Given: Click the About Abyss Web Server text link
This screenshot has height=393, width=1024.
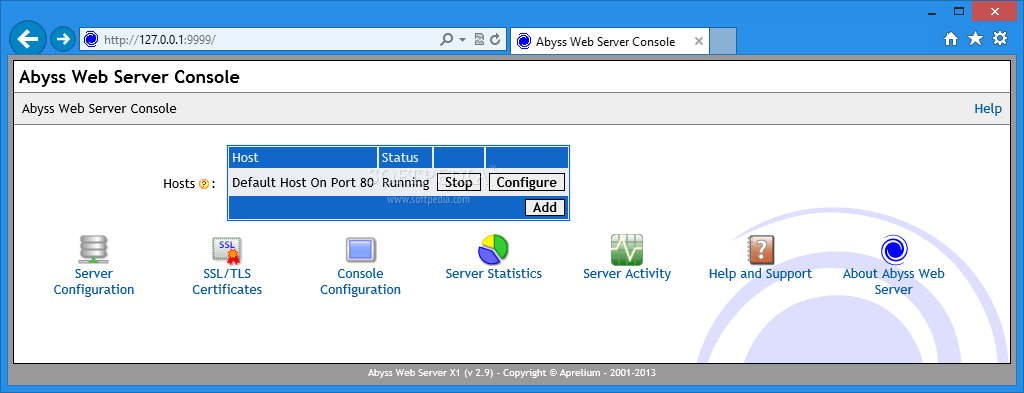Looking at the screenshot, I should pyautogui.click(x=893, y=281).
